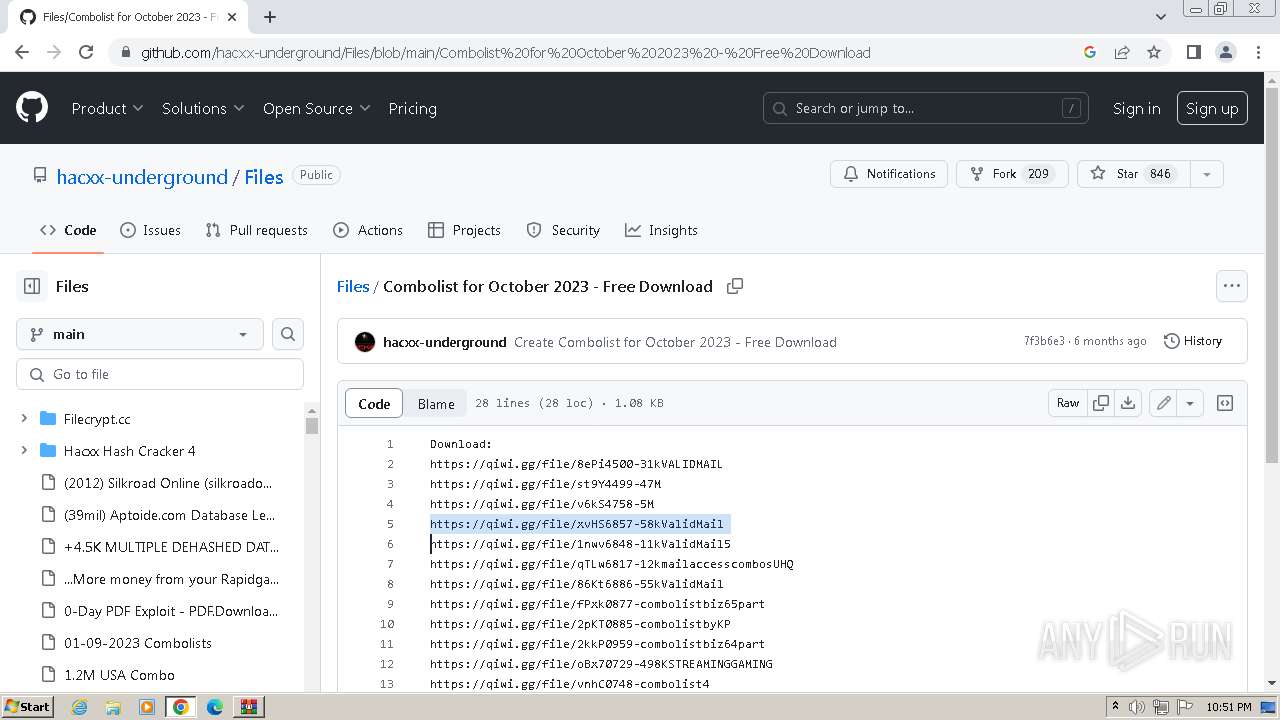Open more file actions ellipsis button
This screenshot has width=1280, height=720.
[x=1232, y=286]
